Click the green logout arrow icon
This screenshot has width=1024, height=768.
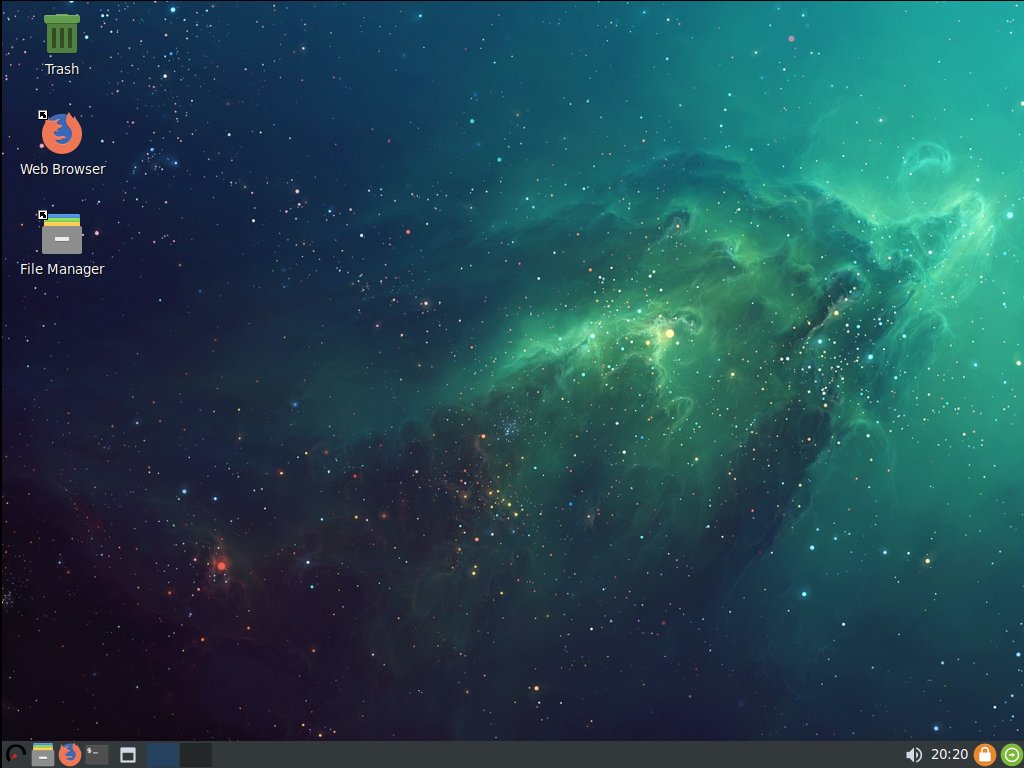click(1011, 755)
